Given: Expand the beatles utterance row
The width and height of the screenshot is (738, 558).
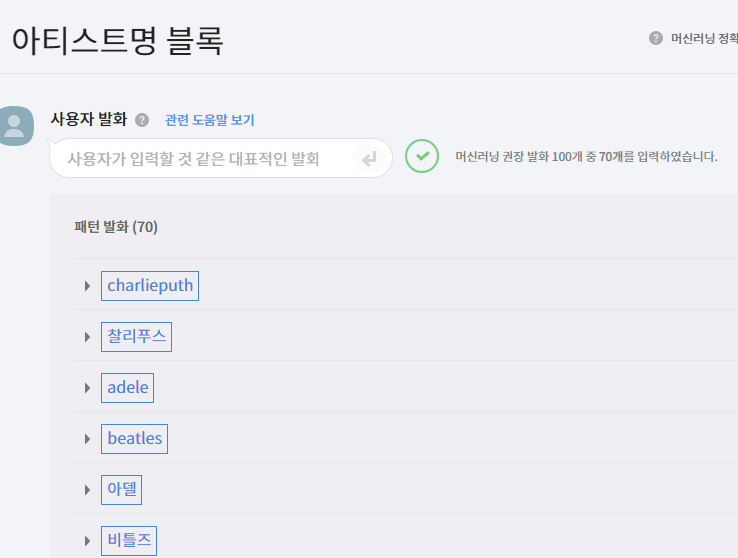Looking at the screenshot, I should 87,439.
